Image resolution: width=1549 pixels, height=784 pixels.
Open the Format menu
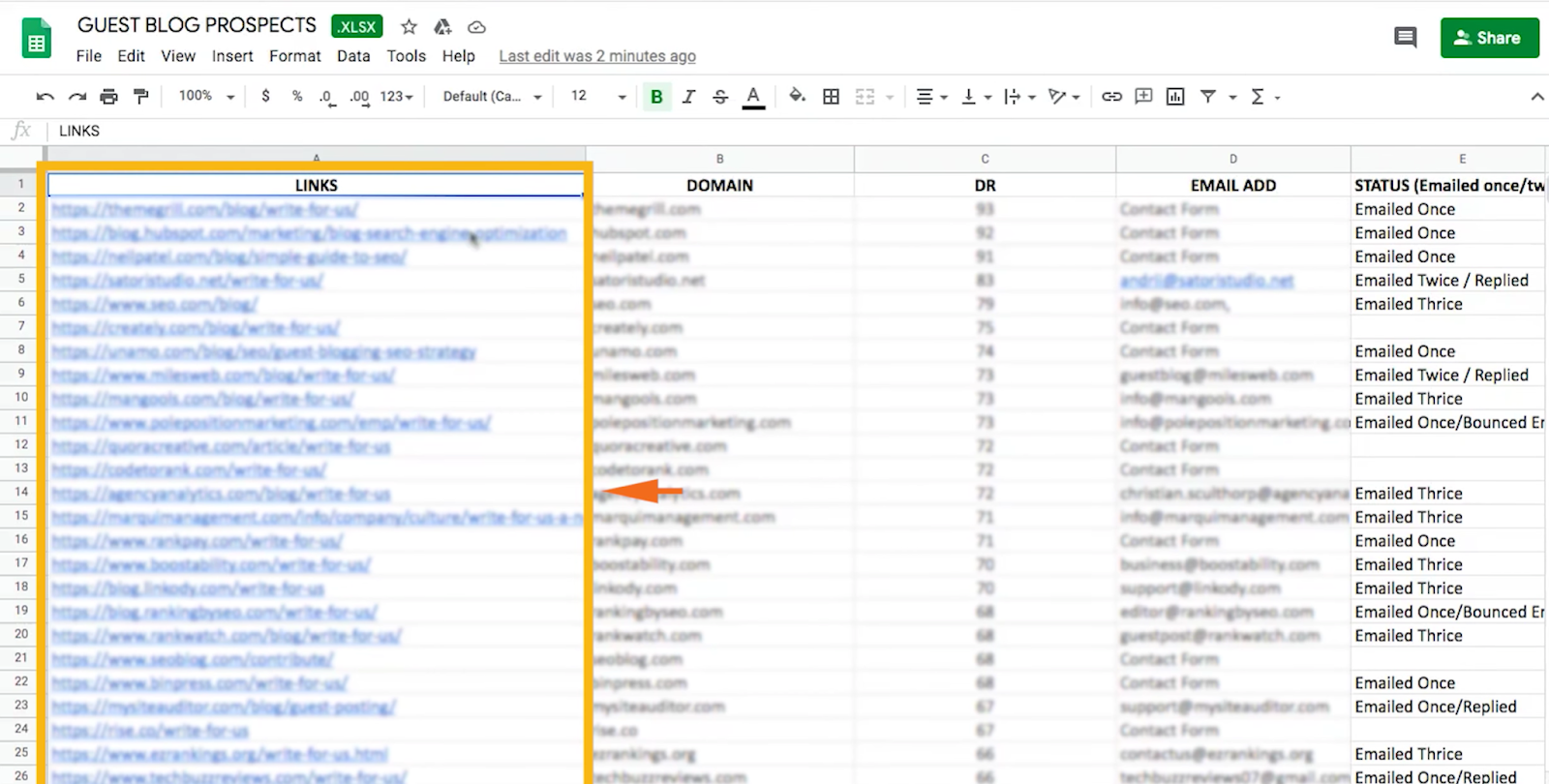pyautogui.click(x=295, y=56)
